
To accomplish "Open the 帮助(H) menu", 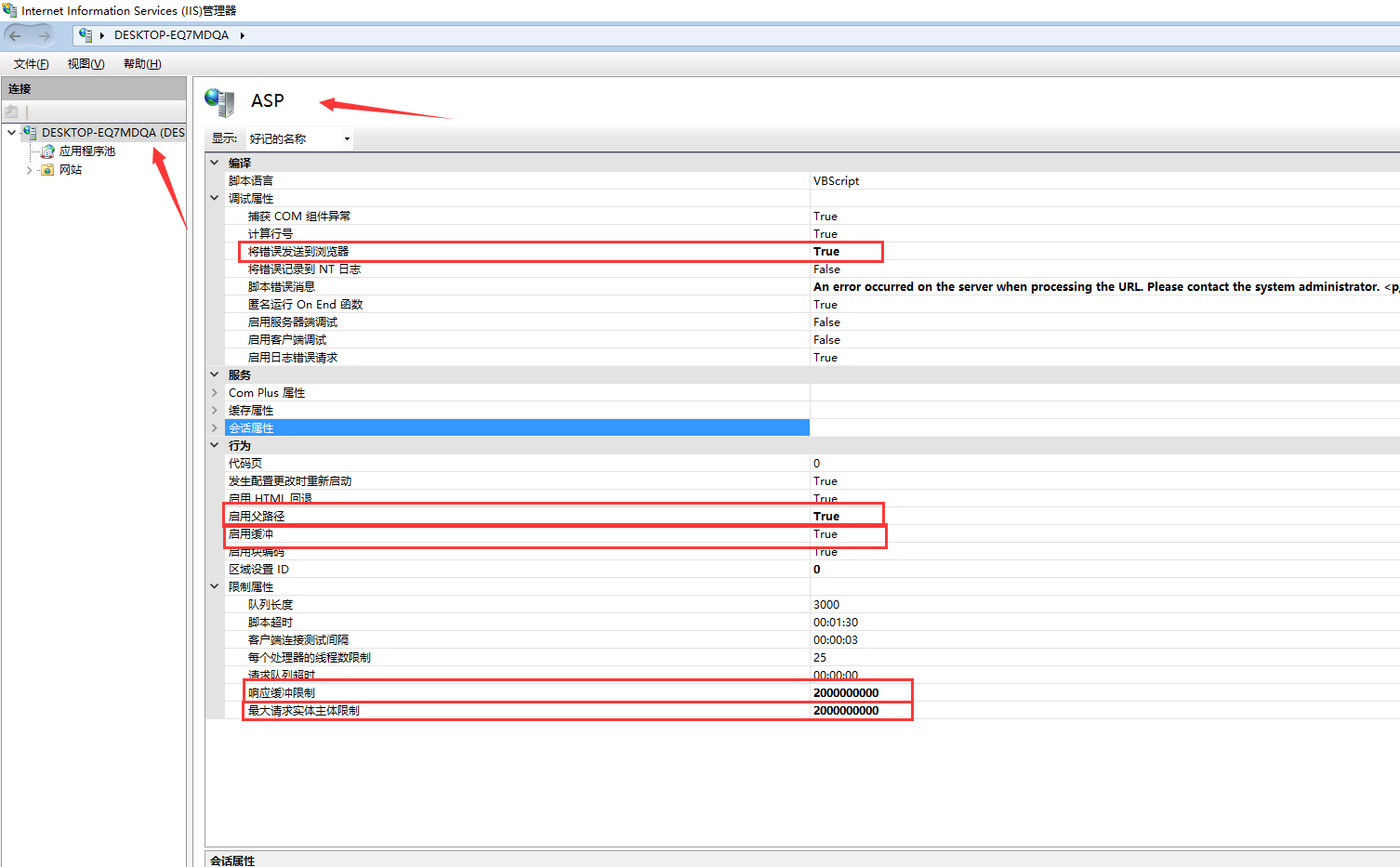I will [x=142, y=64].
